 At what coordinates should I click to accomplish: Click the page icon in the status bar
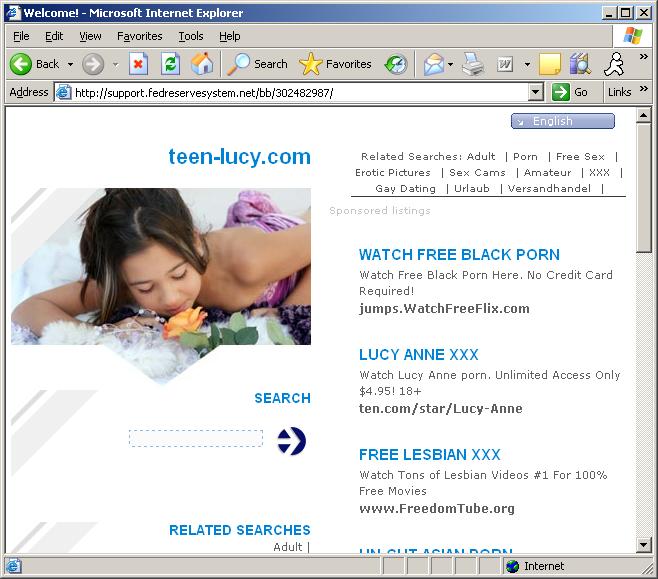[x=13, y=566]
